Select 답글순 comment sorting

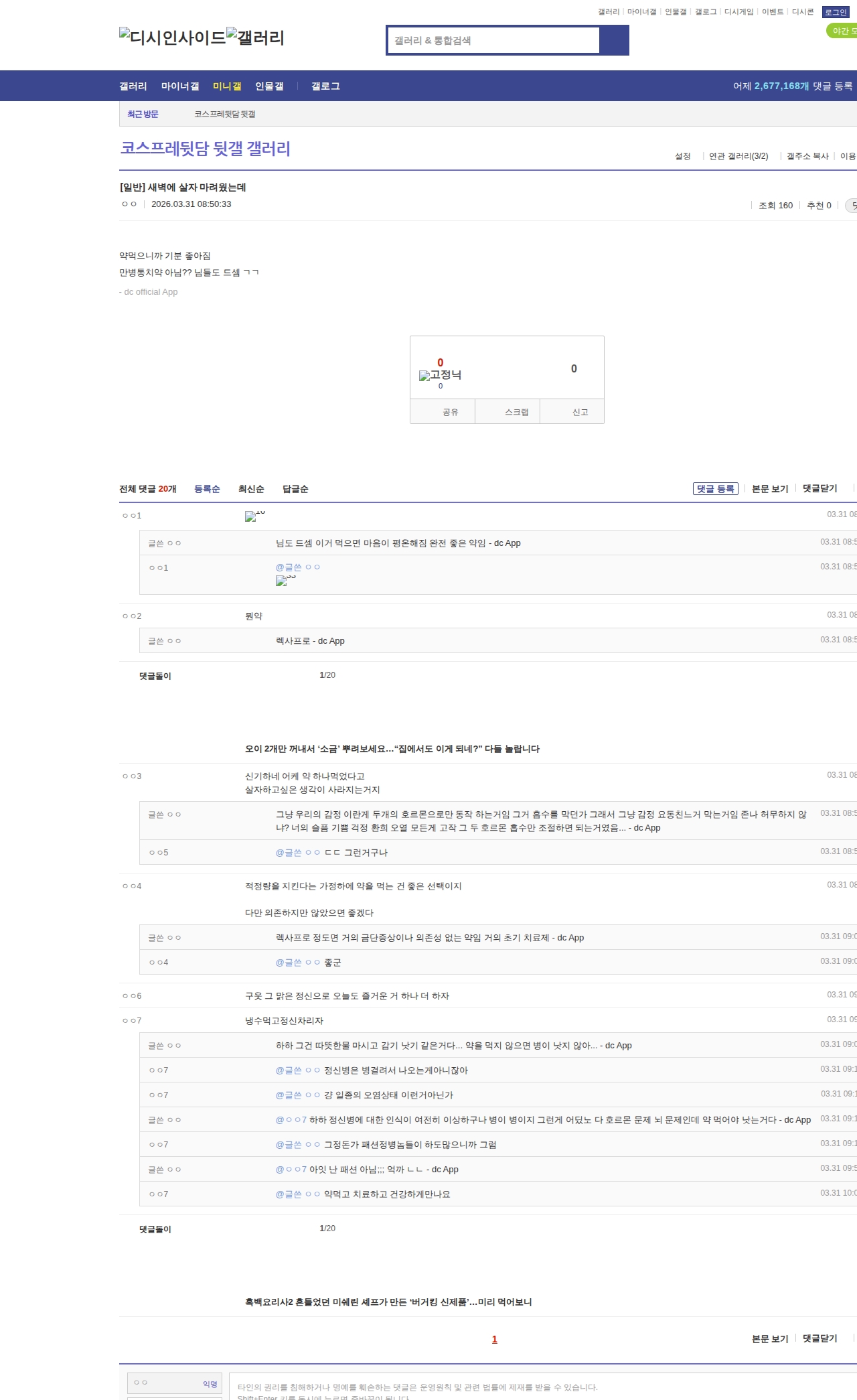point(295,489)
